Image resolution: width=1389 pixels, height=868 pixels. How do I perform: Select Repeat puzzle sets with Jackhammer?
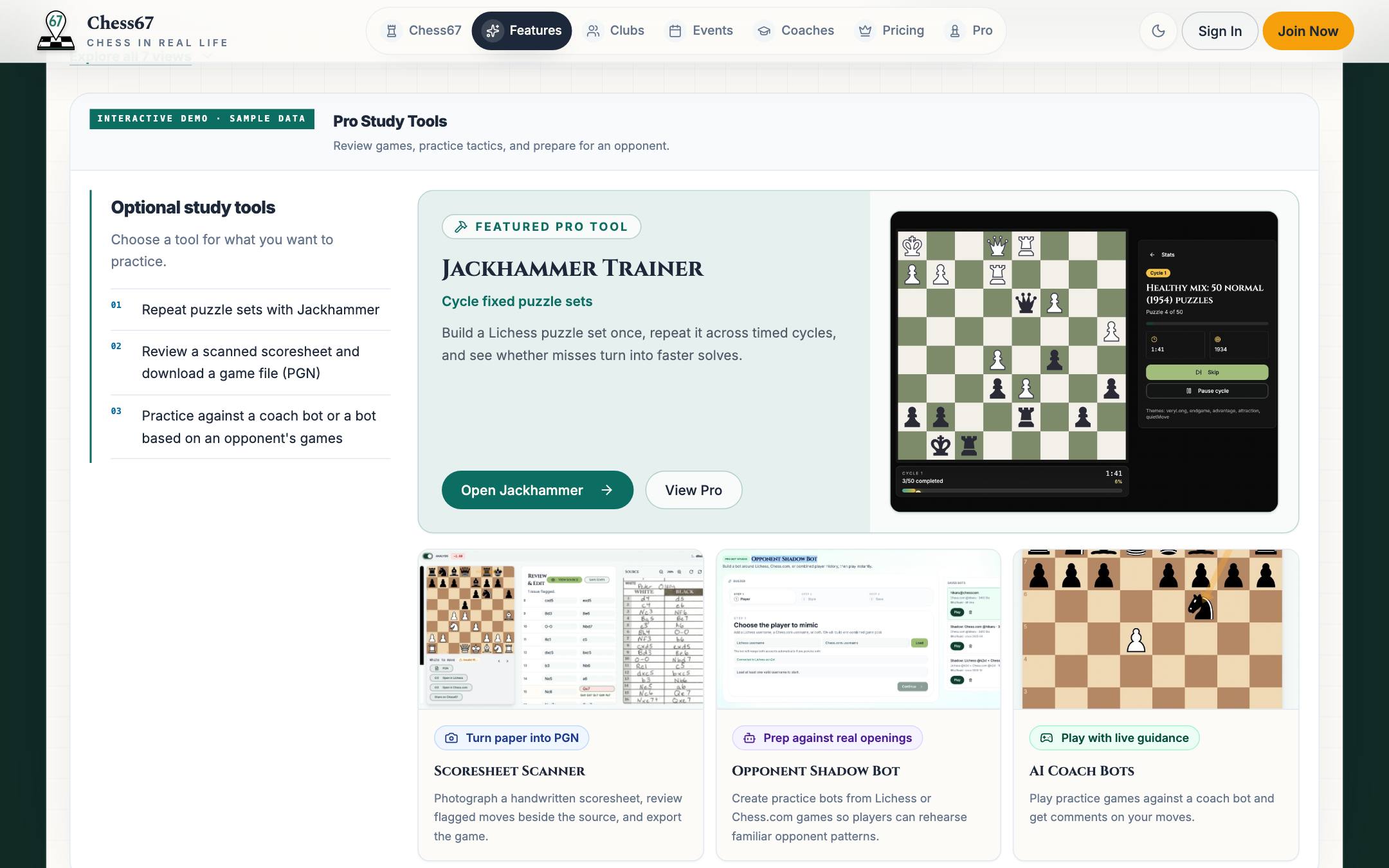251,309
